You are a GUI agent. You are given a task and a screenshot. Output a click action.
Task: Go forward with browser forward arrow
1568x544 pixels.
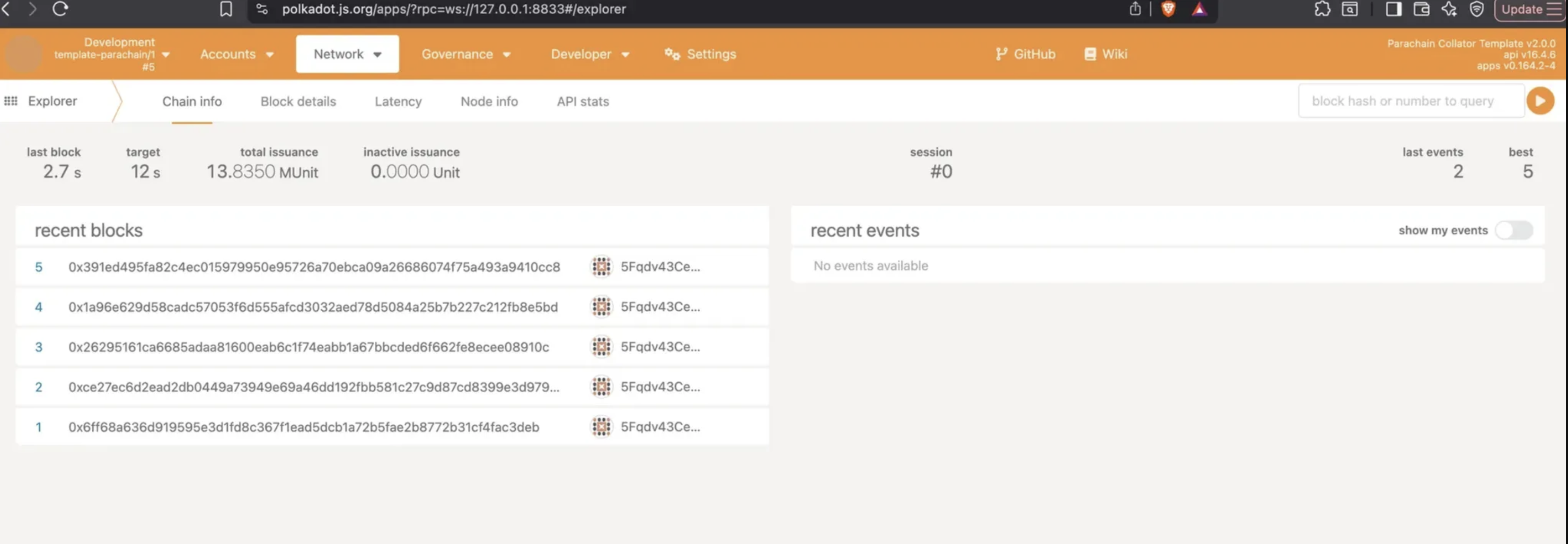click(33, 9)
